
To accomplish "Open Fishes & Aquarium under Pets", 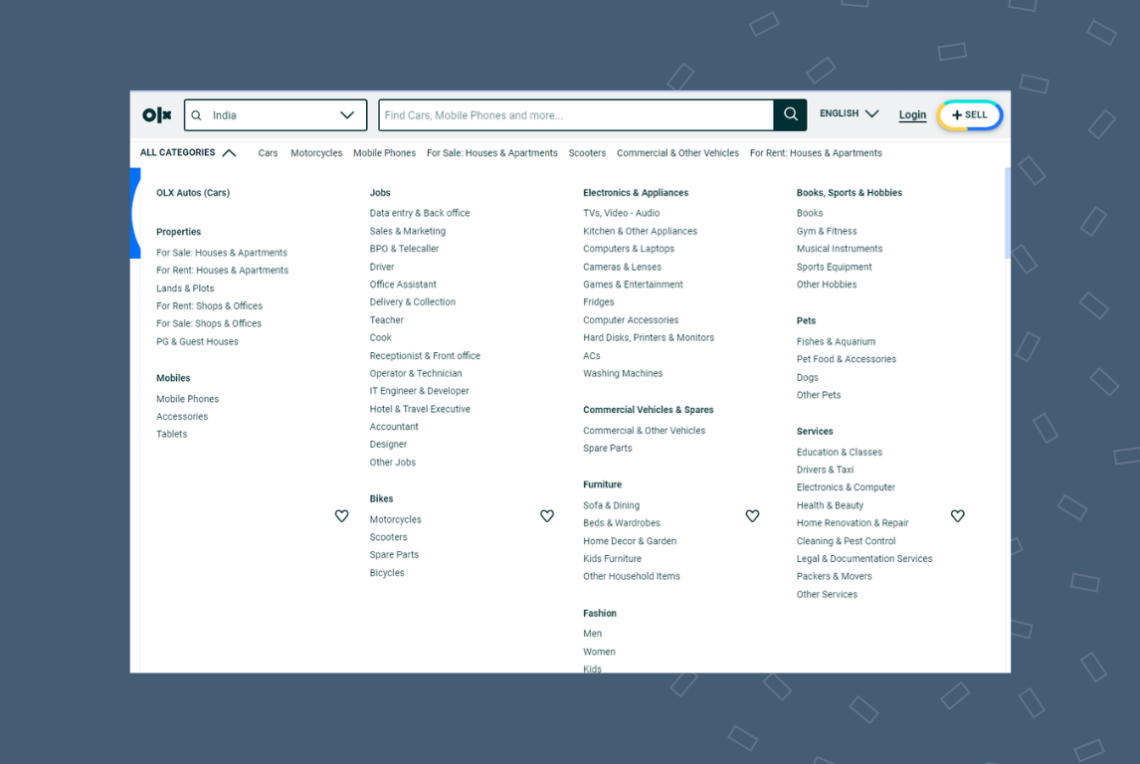I will tap(835, 342).
